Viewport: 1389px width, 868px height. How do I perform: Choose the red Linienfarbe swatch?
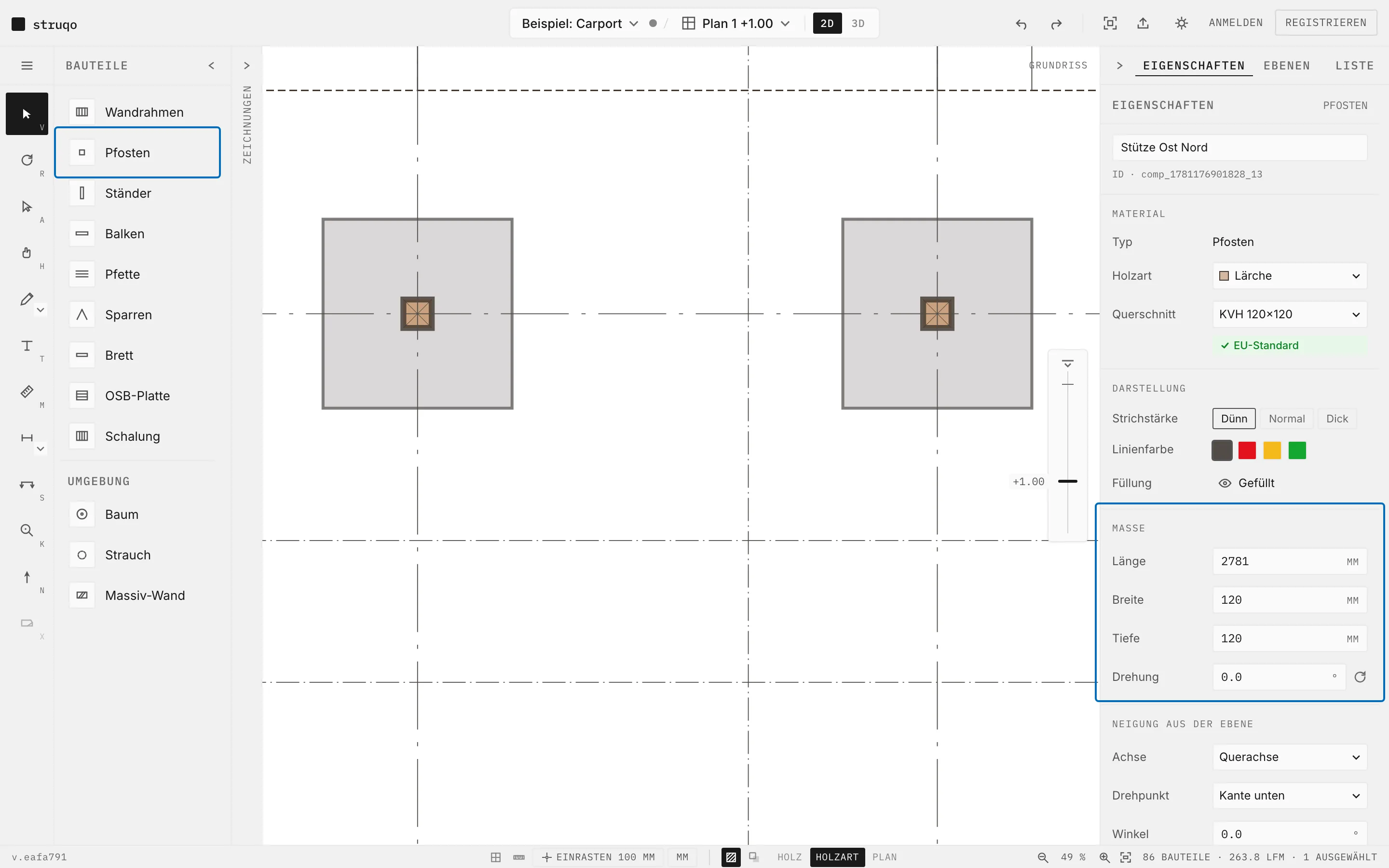pos(1247,450)
